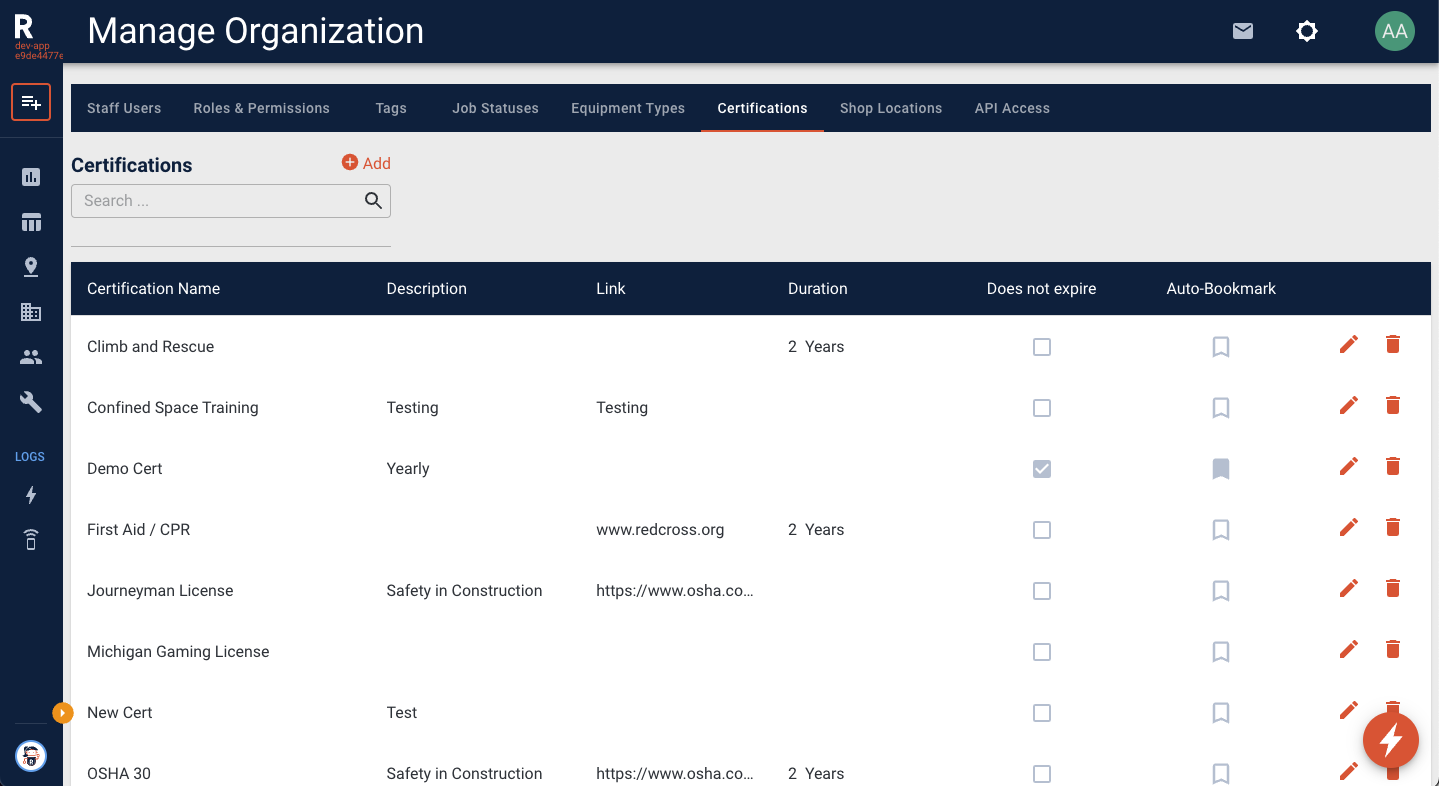Edit the OSHA 30 certification
Image resolution: width=1439 pixels, height=786 pixels.
coord(1349,771)
